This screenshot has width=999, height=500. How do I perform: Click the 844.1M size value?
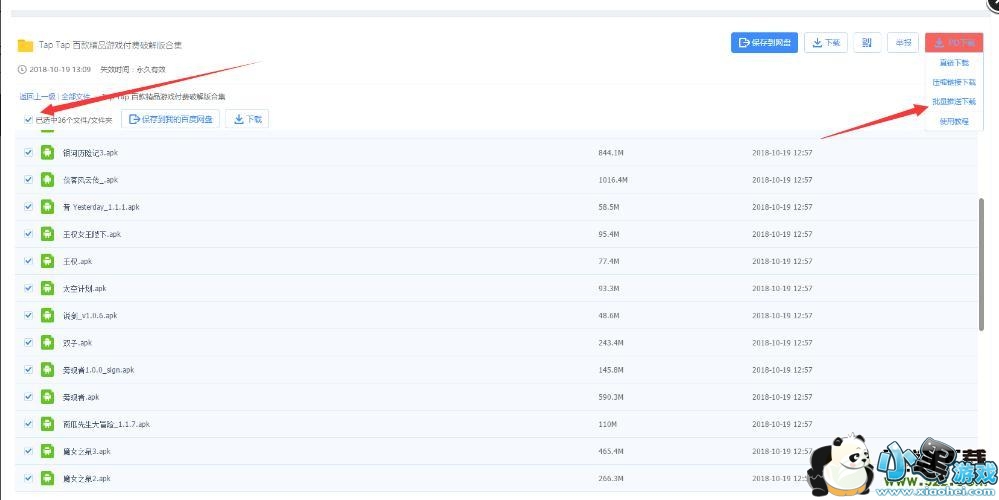611,153
